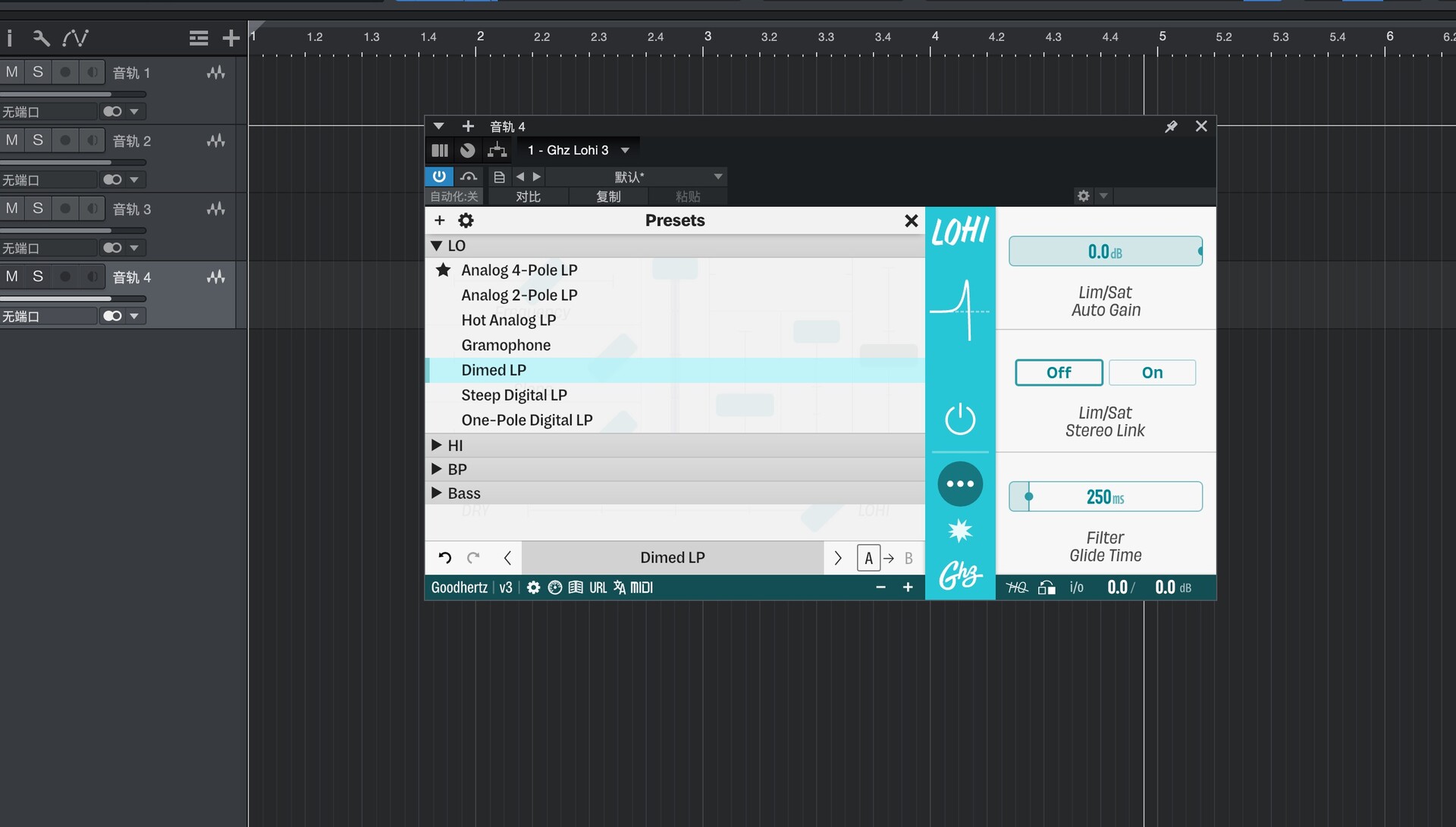The height and width of the screenshot is (827, 1456).
Task: Adjust the 250 ms Filter Glide Time slider
Action: tap(1105, 497)
